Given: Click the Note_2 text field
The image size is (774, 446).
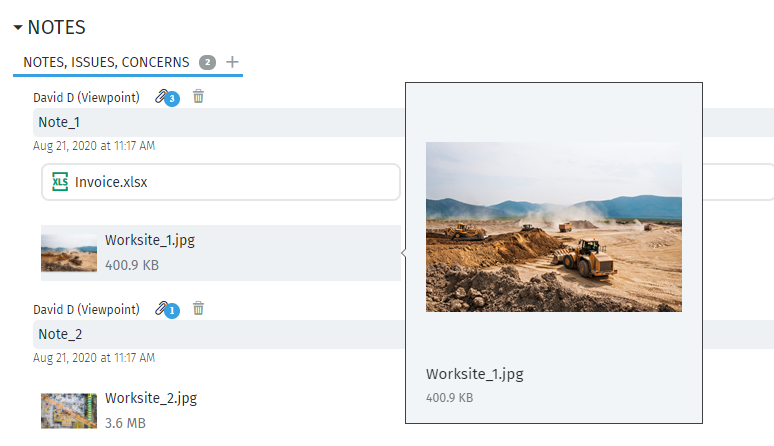Looking at the screenshot, I should coord(219,334).
